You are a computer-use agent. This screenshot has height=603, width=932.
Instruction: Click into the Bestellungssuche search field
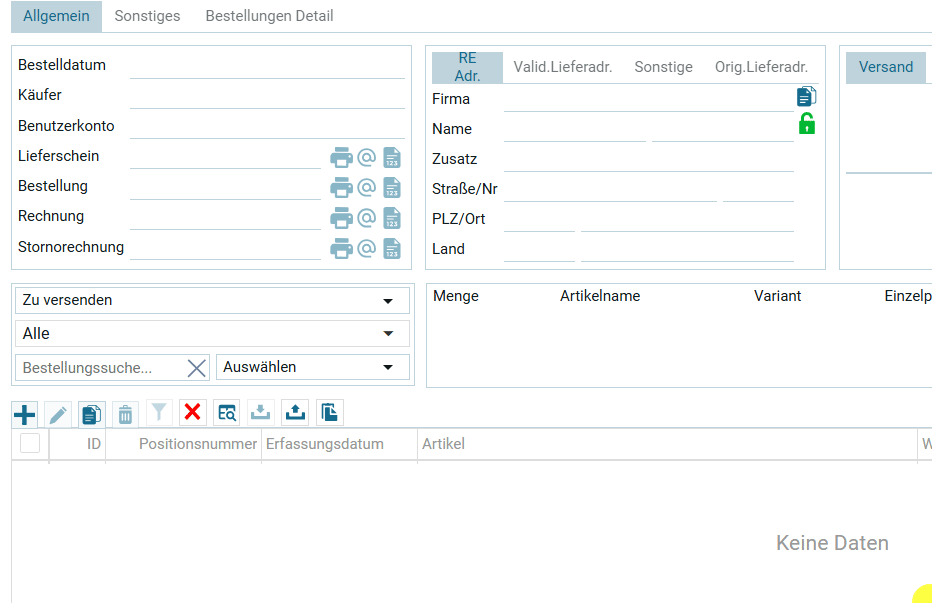[x=100, y=368]
